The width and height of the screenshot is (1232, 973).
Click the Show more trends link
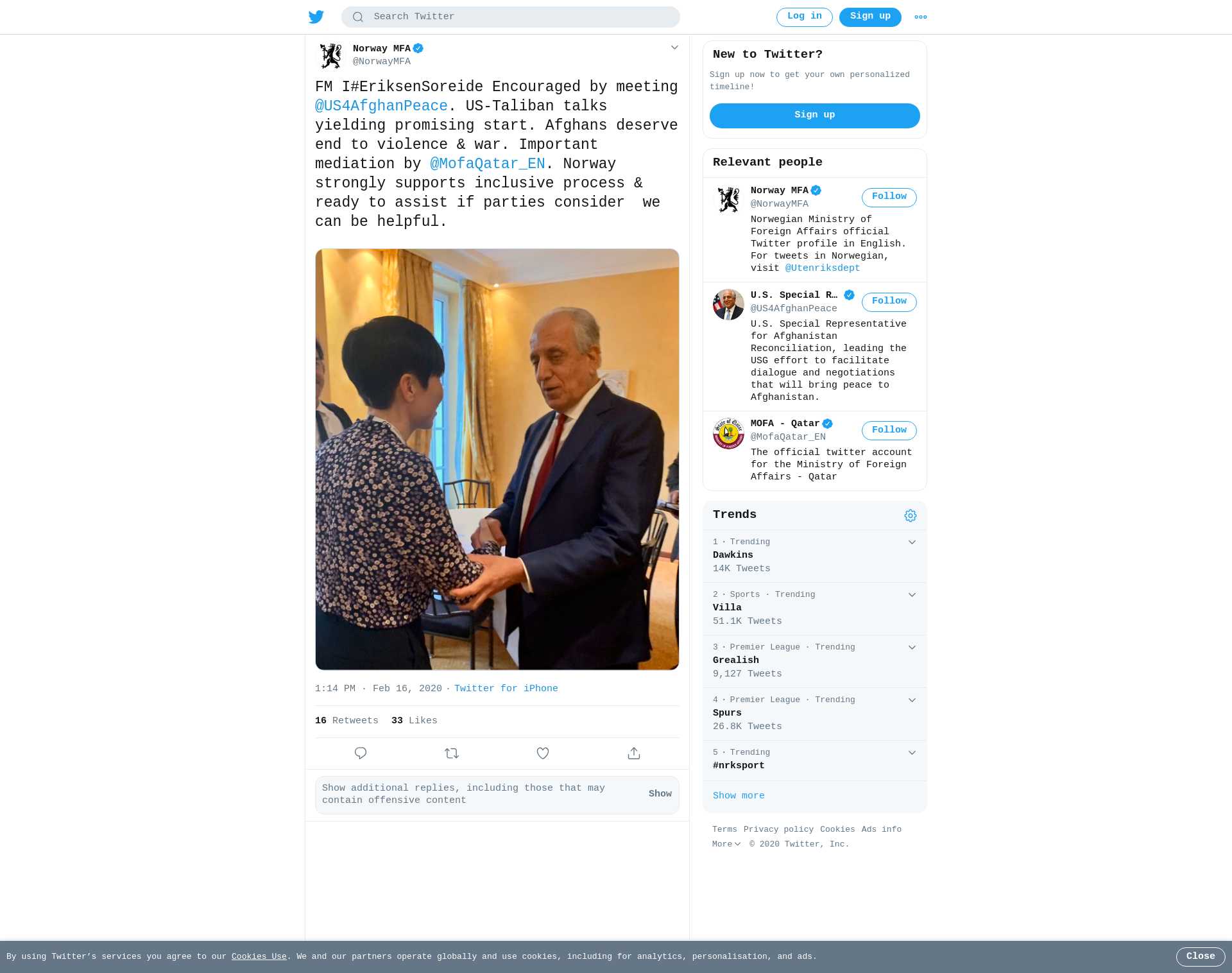click(739, 796)
